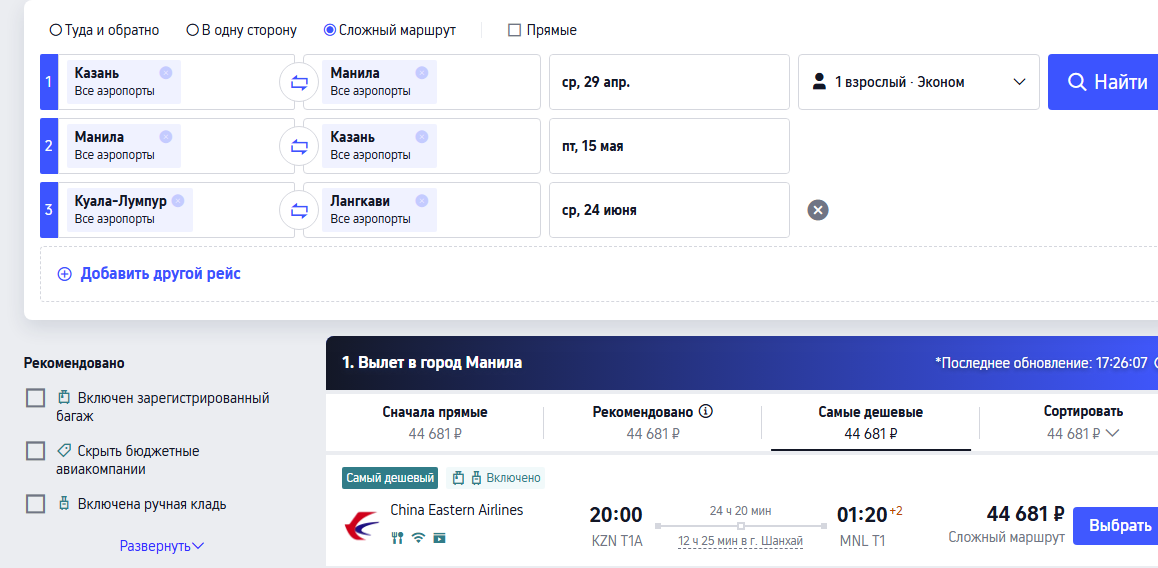This screenshot has width=1158, height=568.
Task: Select the В одну сторону option
Action: click(192, 30)
